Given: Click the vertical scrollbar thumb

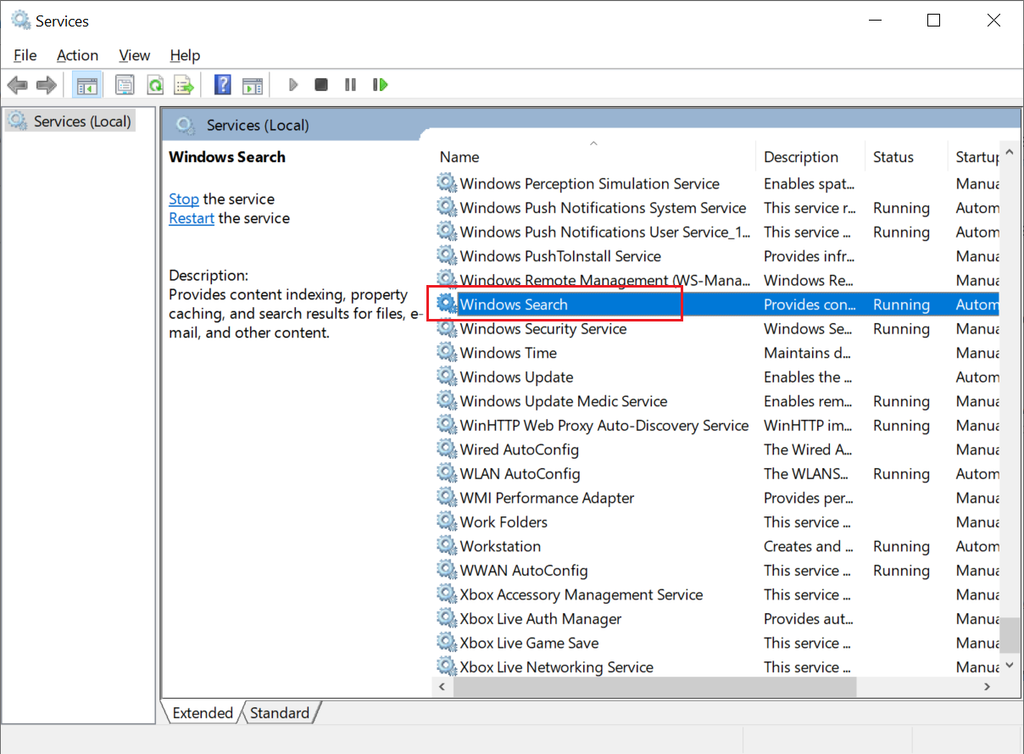Looking at the screenshot, I should [1010, 635].
